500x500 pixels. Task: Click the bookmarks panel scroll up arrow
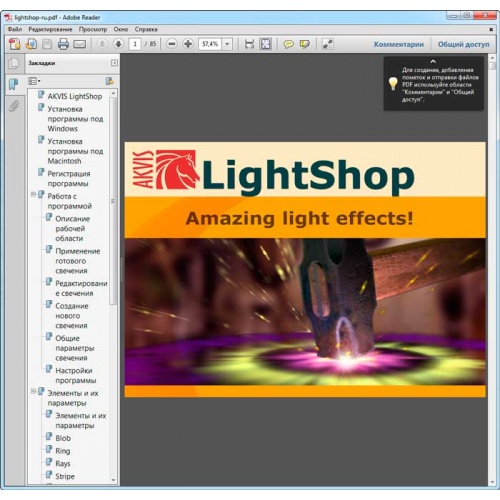(113, 93)
